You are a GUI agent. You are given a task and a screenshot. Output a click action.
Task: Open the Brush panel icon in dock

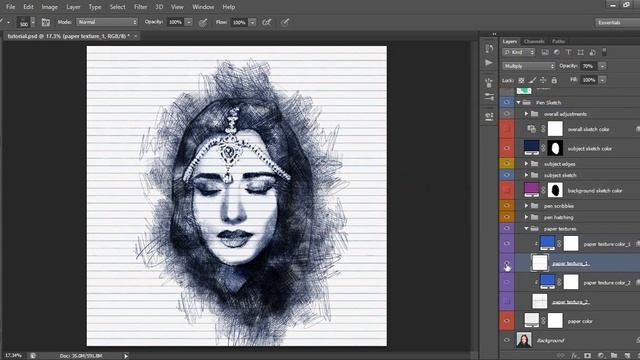click(489, 82)
